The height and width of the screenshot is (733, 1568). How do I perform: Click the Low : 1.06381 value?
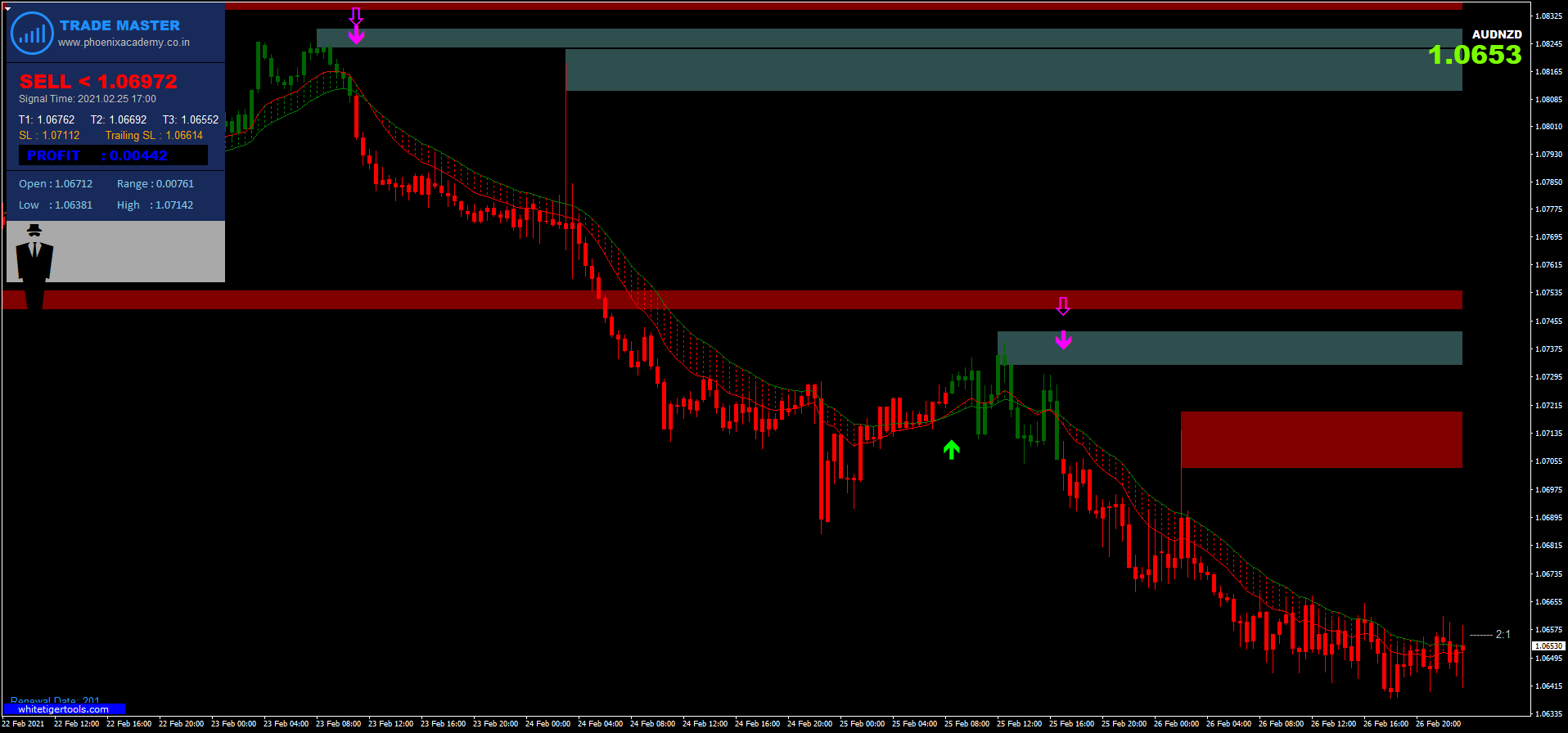[56, 205]
